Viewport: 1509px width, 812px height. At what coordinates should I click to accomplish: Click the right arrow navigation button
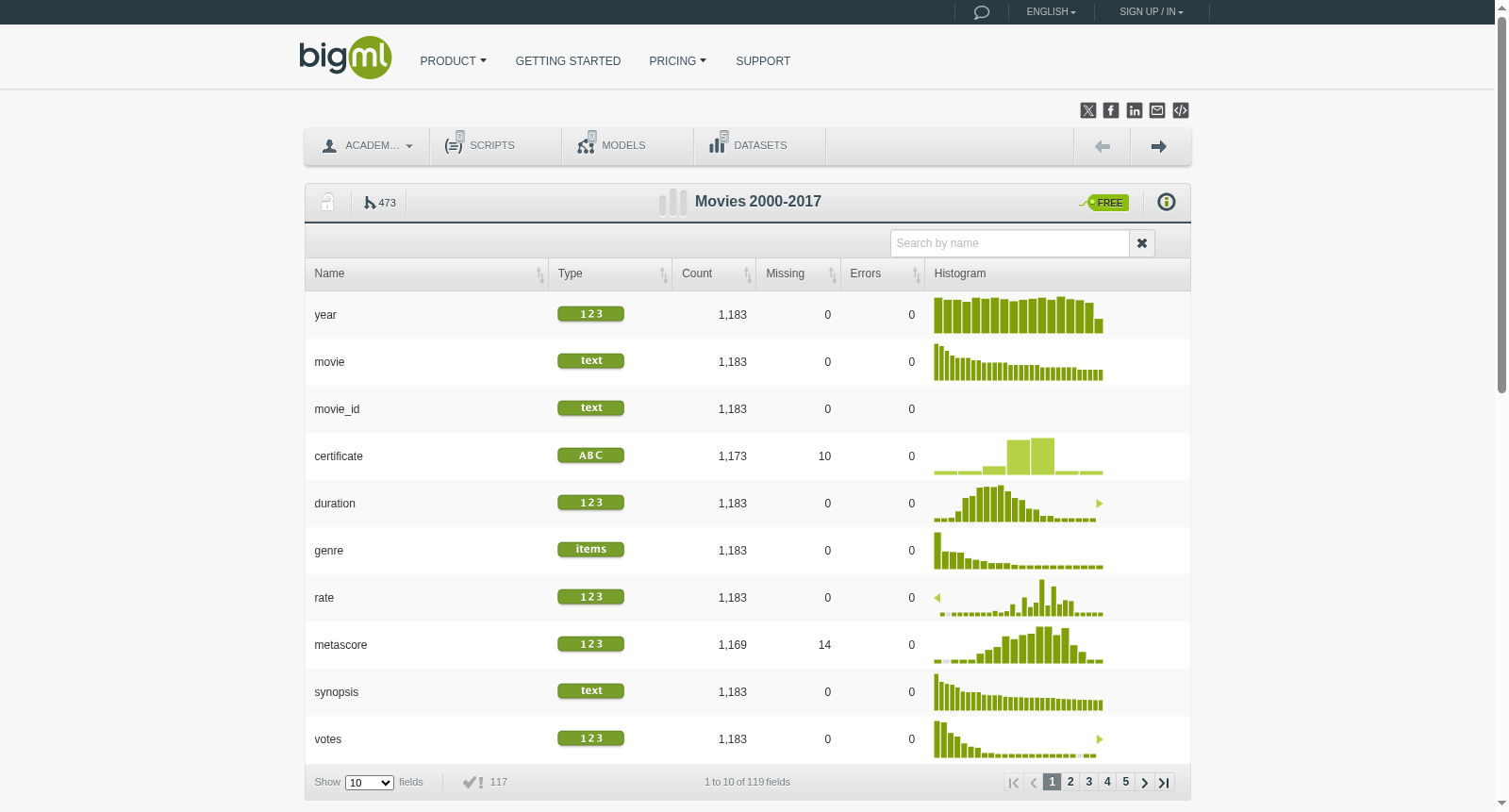(1159, 146)
